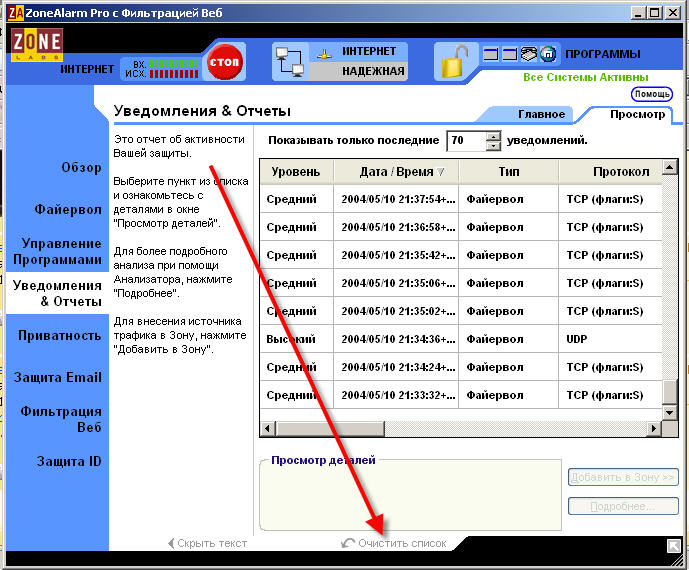
Task: Increase the alerts count with up stepper
Action: point(493,136)
